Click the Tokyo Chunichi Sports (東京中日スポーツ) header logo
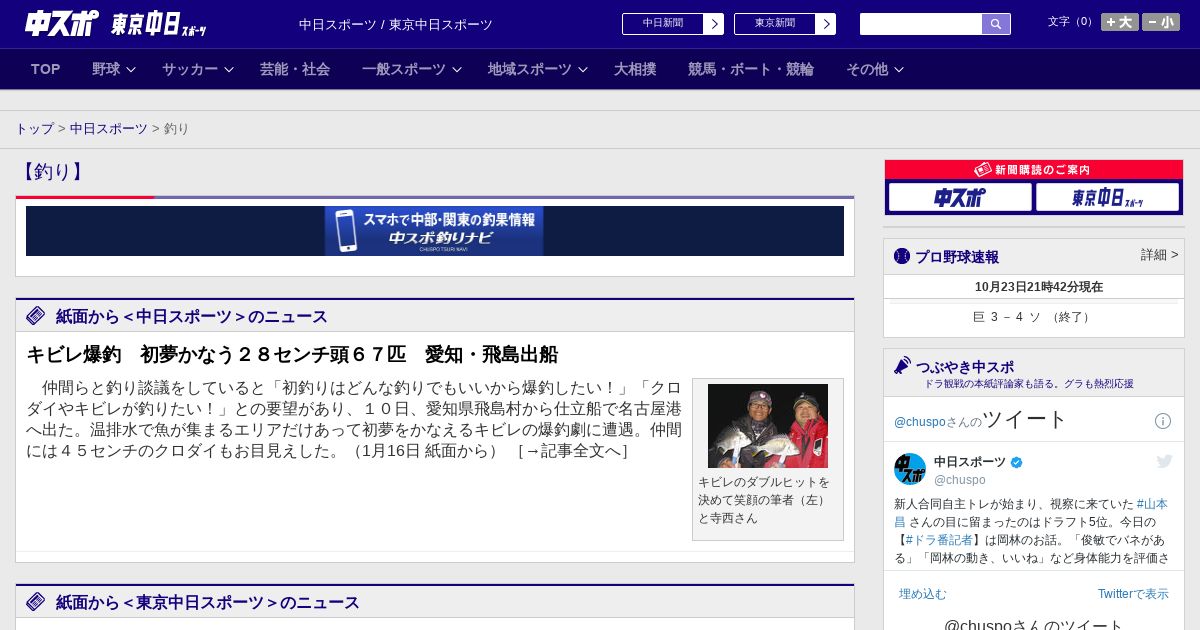 point(159,24)
